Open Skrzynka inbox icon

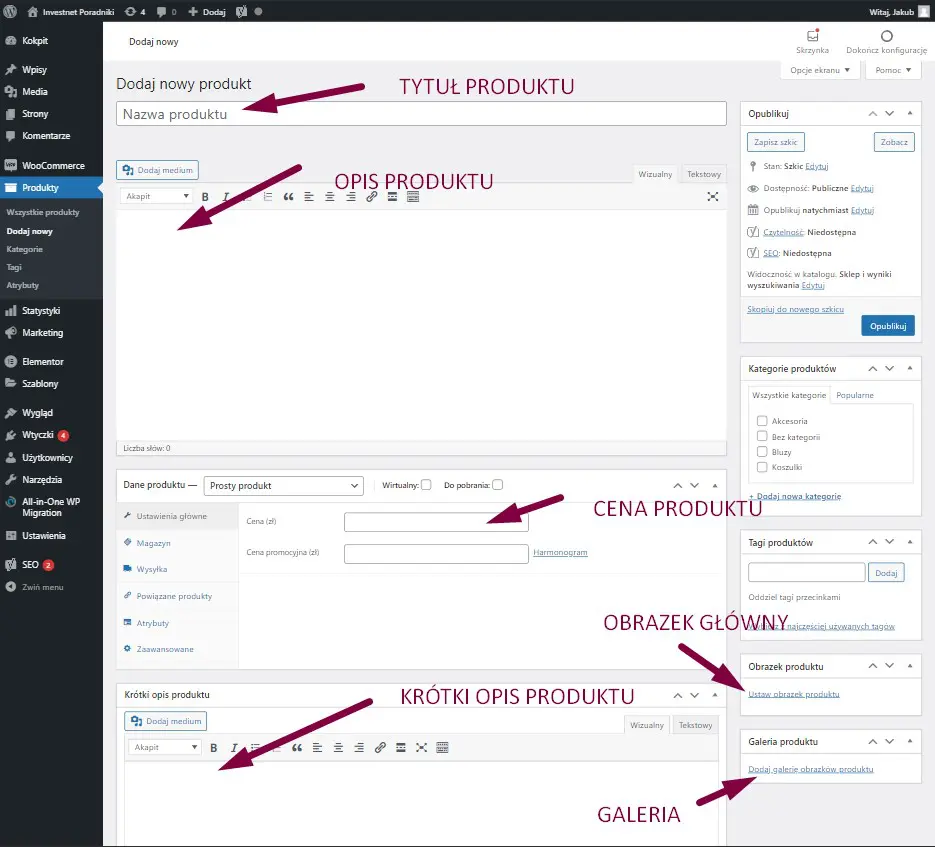(x=812, y=41)
